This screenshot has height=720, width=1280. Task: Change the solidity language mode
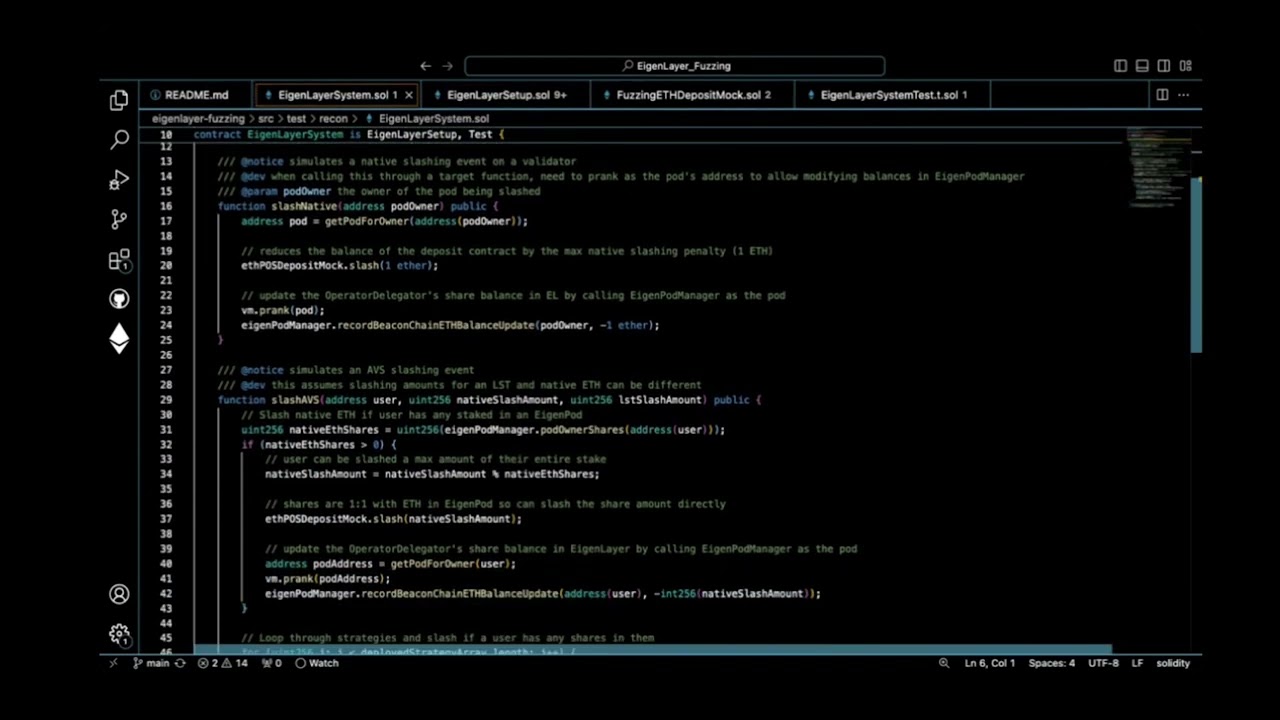click(x=1173, y=663)
